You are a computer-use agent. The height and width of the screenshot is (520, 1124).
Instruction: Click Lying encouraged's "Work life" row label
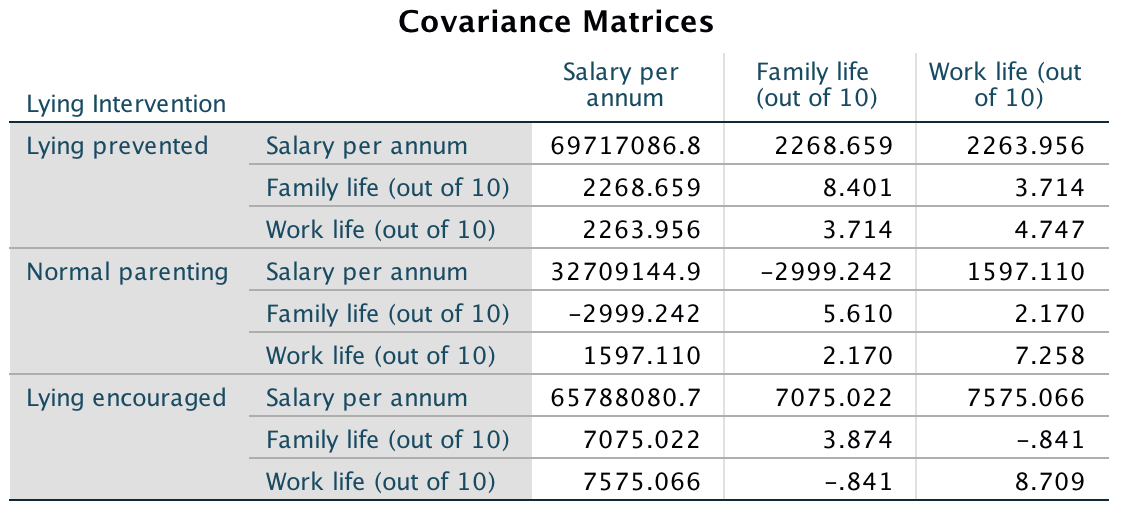tap(380, 482)
